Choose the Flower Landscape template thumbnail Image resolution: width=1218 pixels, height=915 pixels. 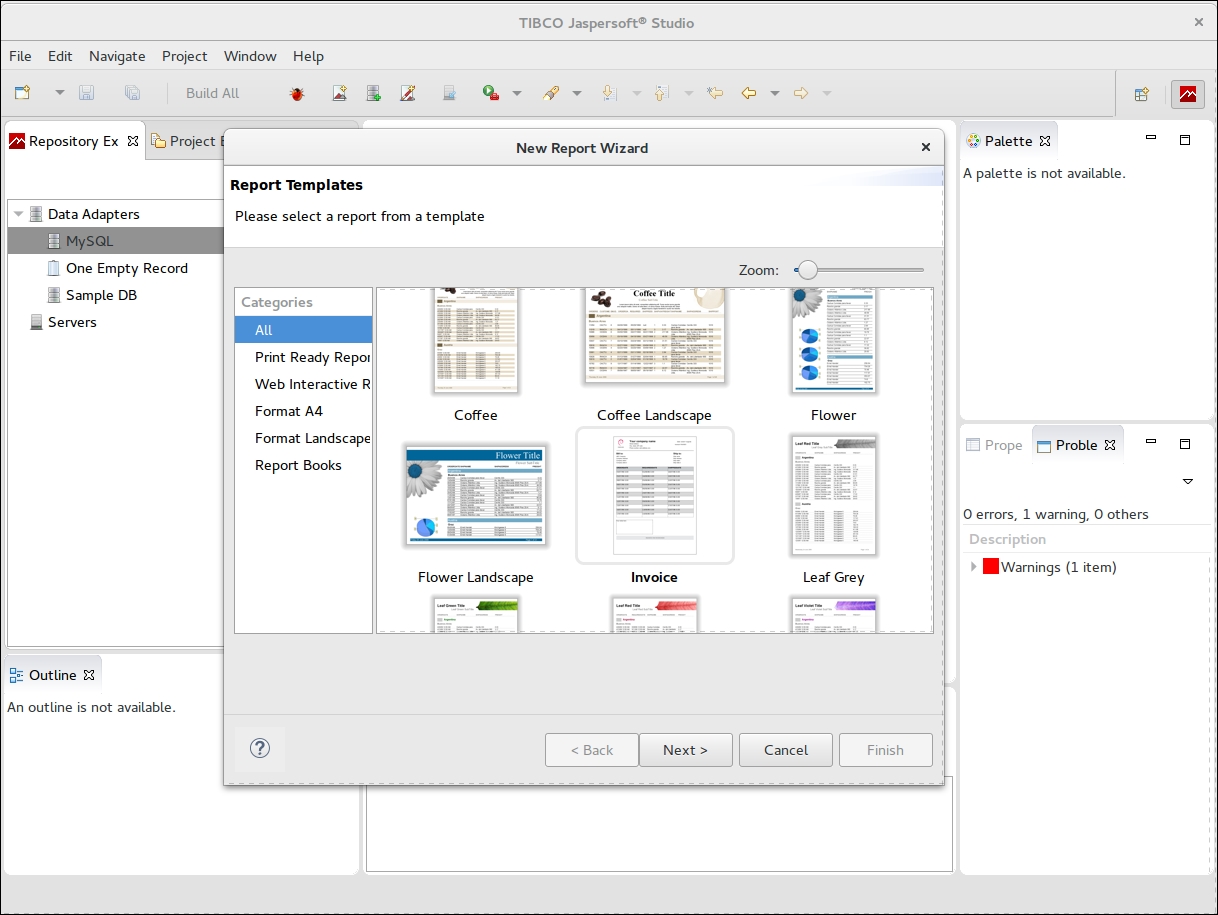pos(476,496)
